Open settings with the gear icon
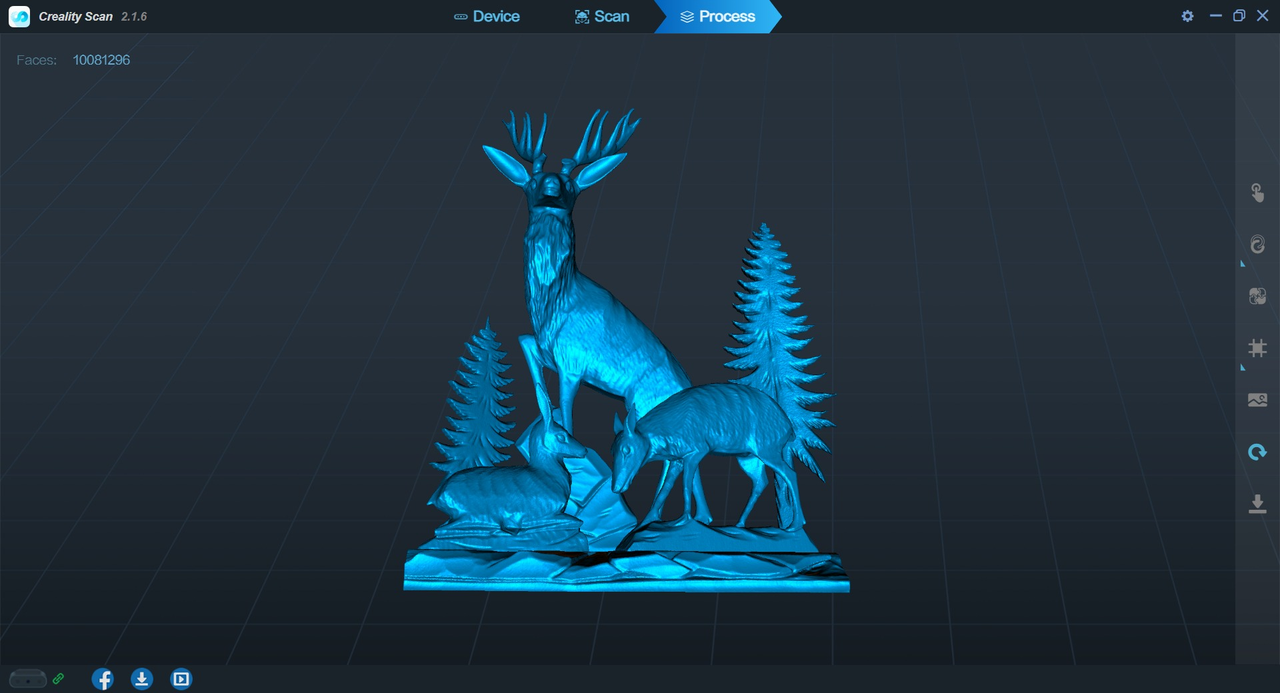Viewport: 1280px width, 693px height. point(1188,16)
